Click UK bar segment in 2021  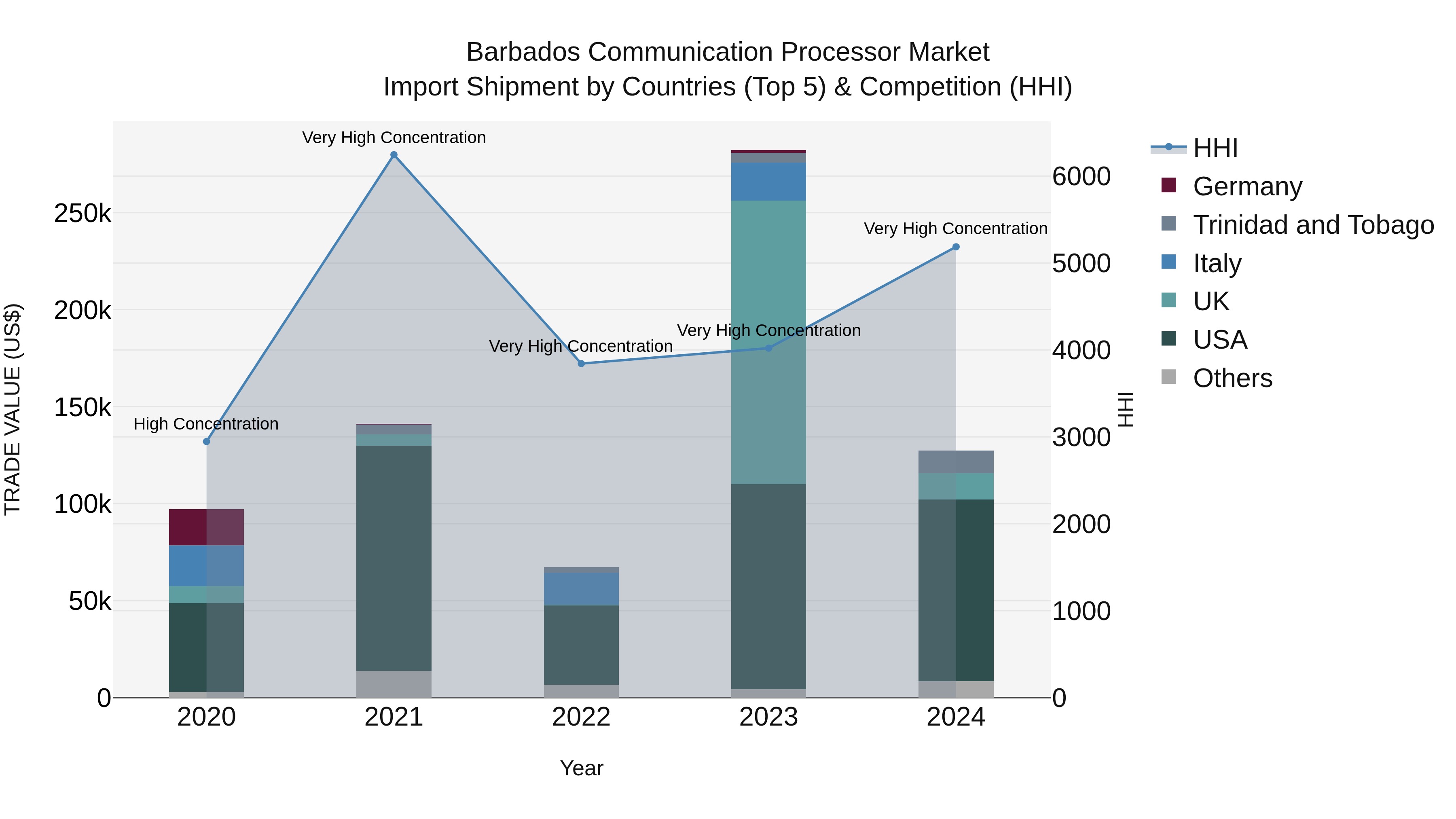coord(394,440)
